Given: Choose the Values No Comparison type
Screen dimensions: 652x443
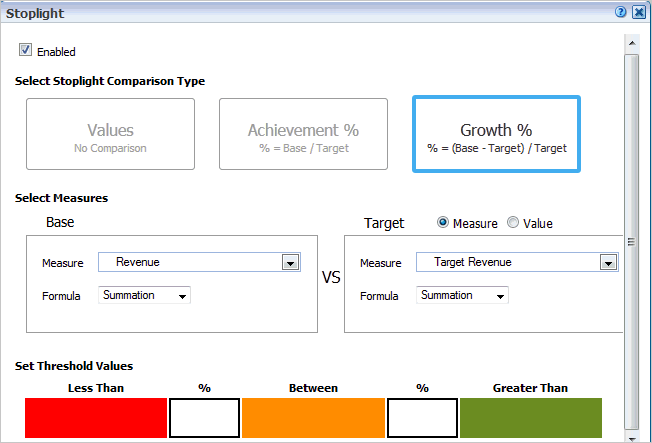Looking at the screenshot, I should pos(110,138).
